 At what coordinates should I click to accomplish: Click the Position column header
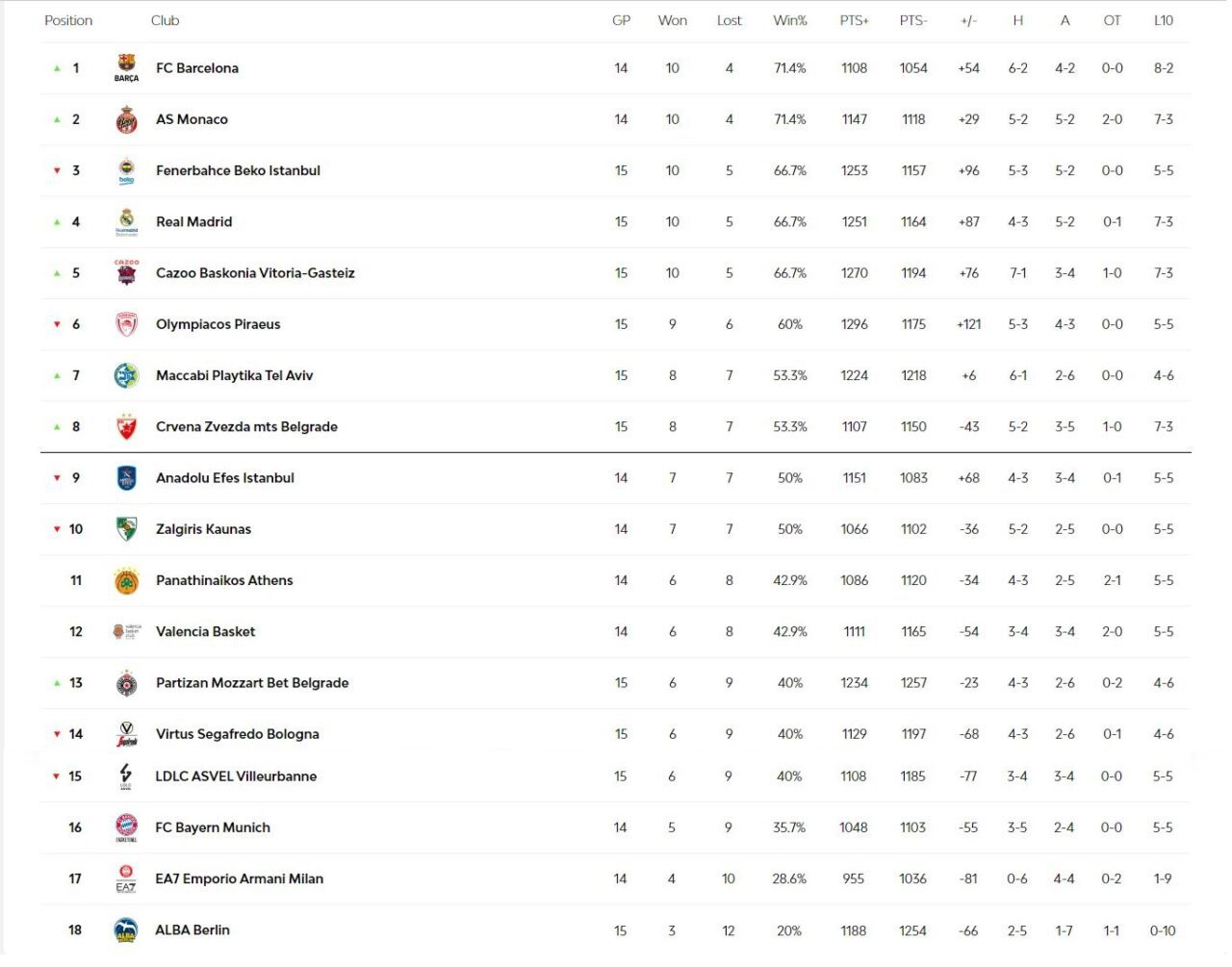point(68,20)
